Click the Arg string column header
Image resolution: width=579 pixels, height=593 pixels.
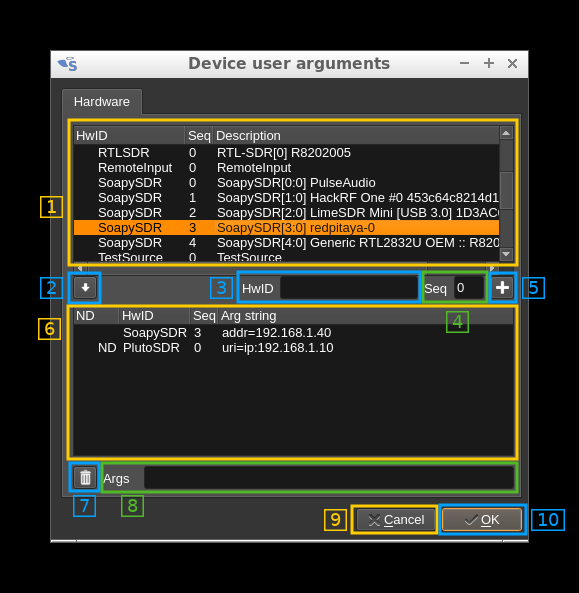tap(365, 316)
